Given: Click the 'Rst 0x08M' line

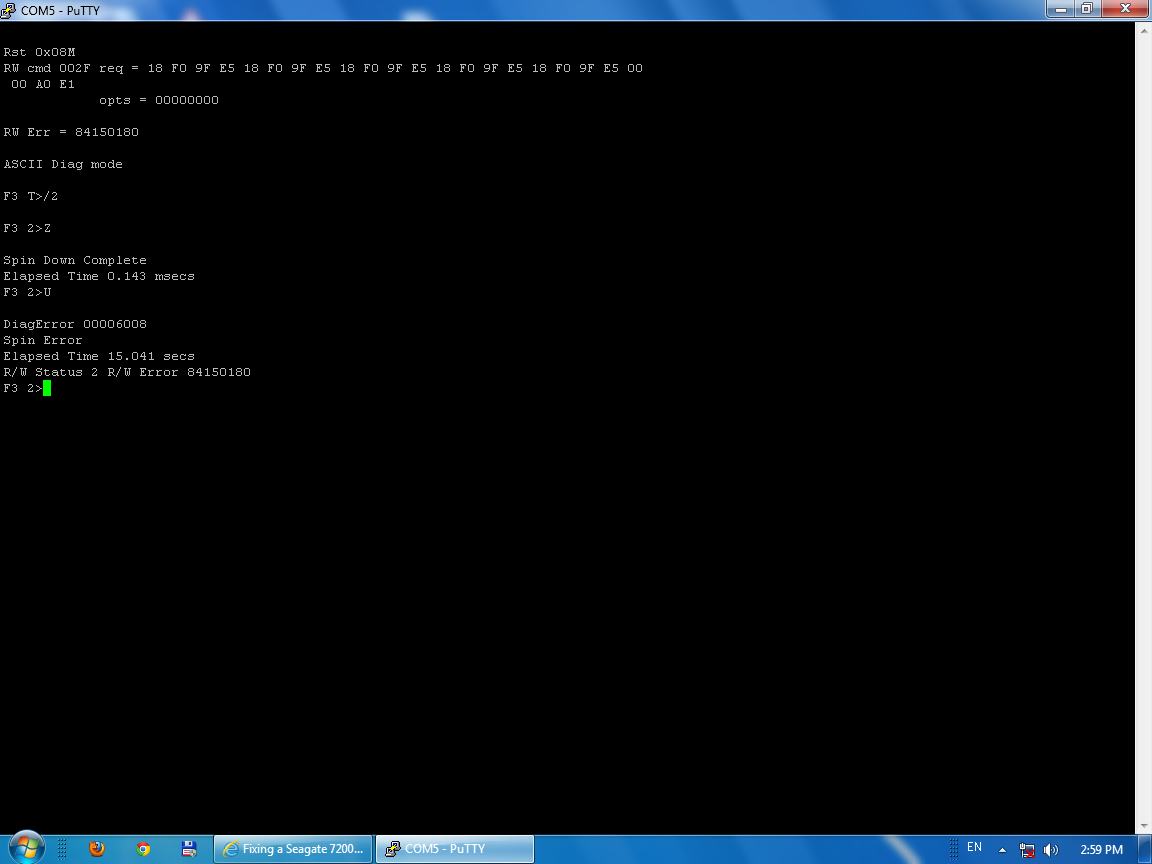Looking at the screenshot, I should [x=39, y=52].
